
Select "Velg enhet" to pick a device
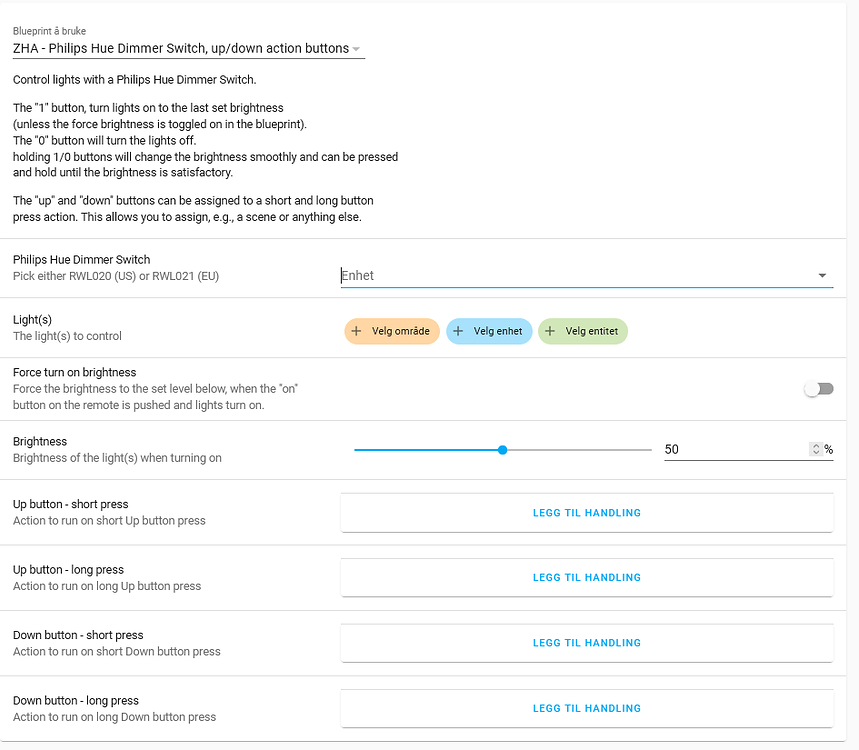[x=489, y=331]
